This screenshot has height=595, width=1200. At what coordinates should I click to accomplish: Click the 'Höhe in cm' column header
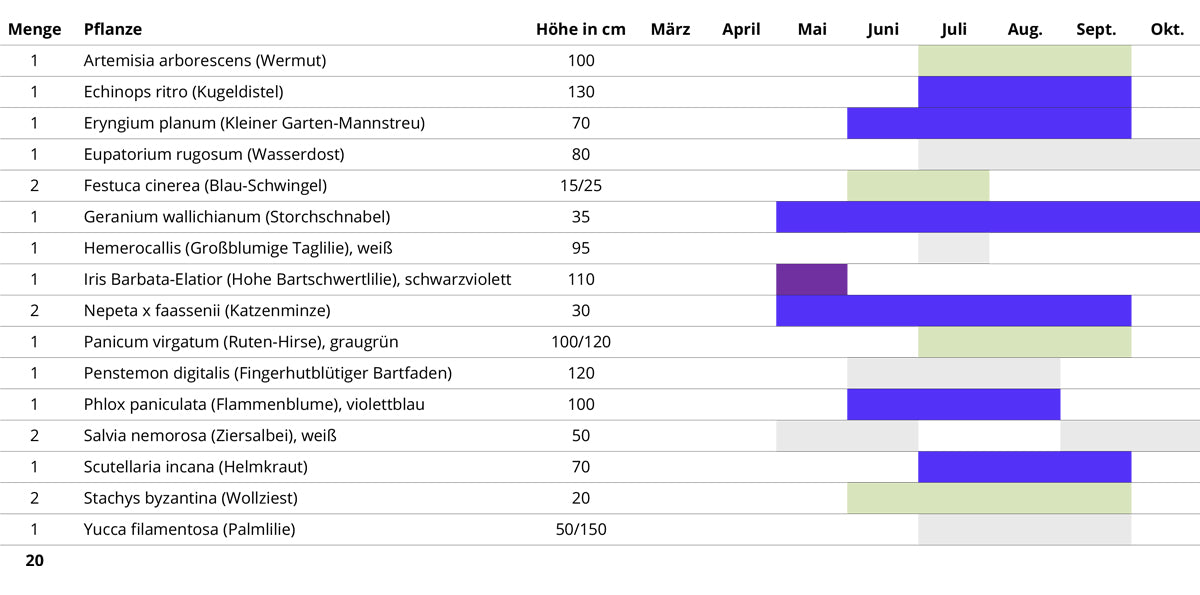tap(580, 29)
